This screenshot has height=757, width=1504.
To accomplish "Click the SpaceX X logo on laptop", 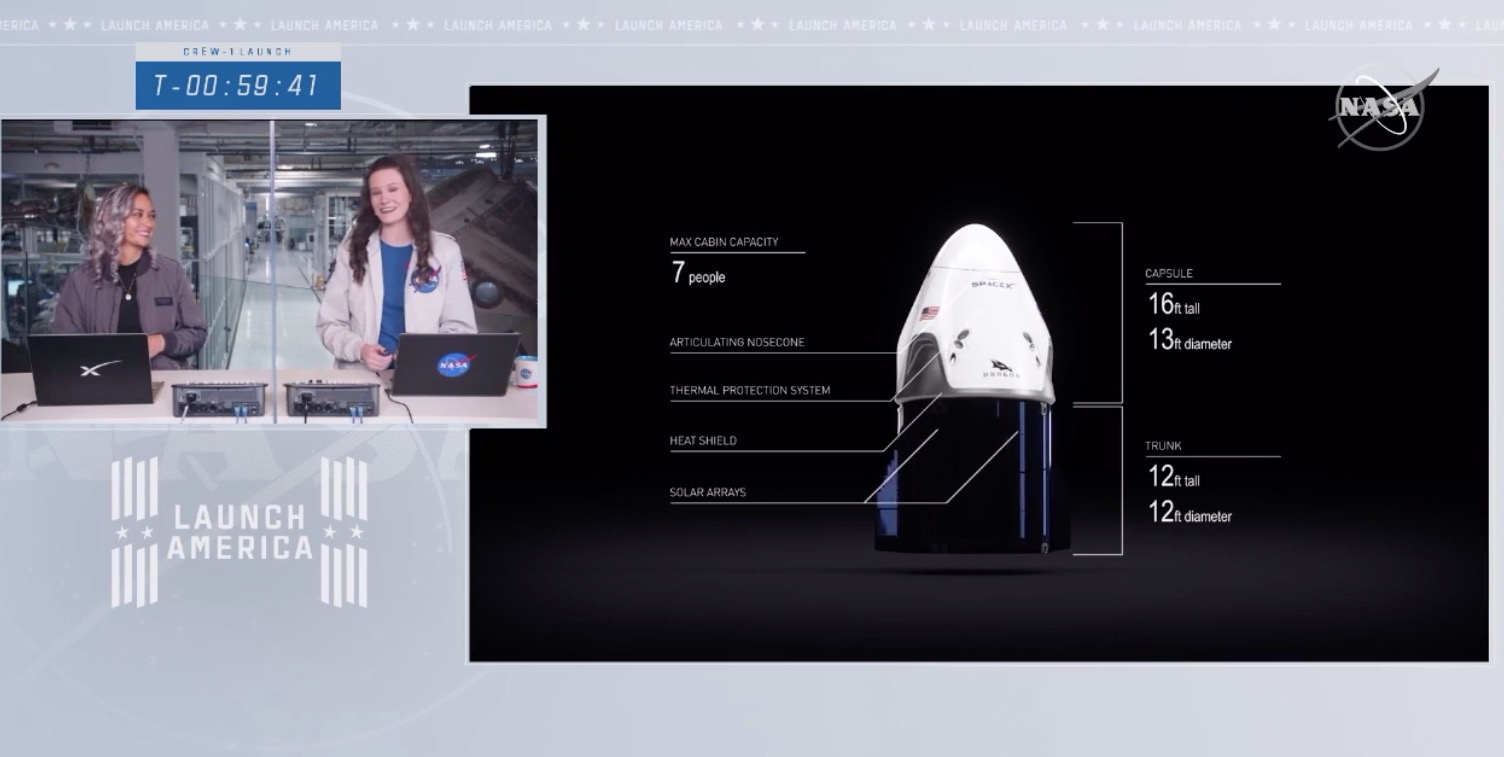I will click(100, 369).
